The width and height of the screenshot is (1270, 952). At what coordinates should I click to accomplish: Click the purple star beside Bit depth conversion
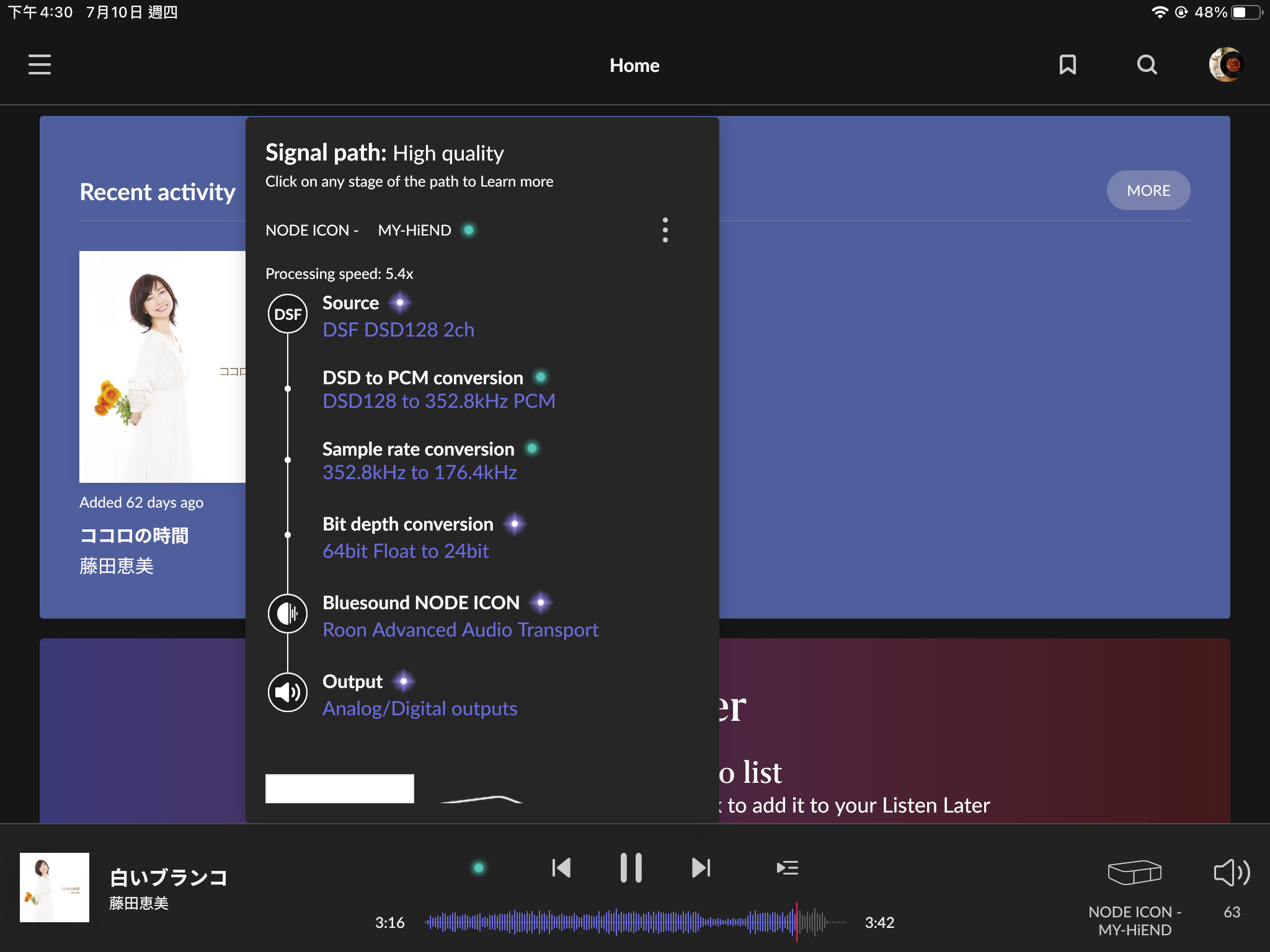click(x=515, y=524)
